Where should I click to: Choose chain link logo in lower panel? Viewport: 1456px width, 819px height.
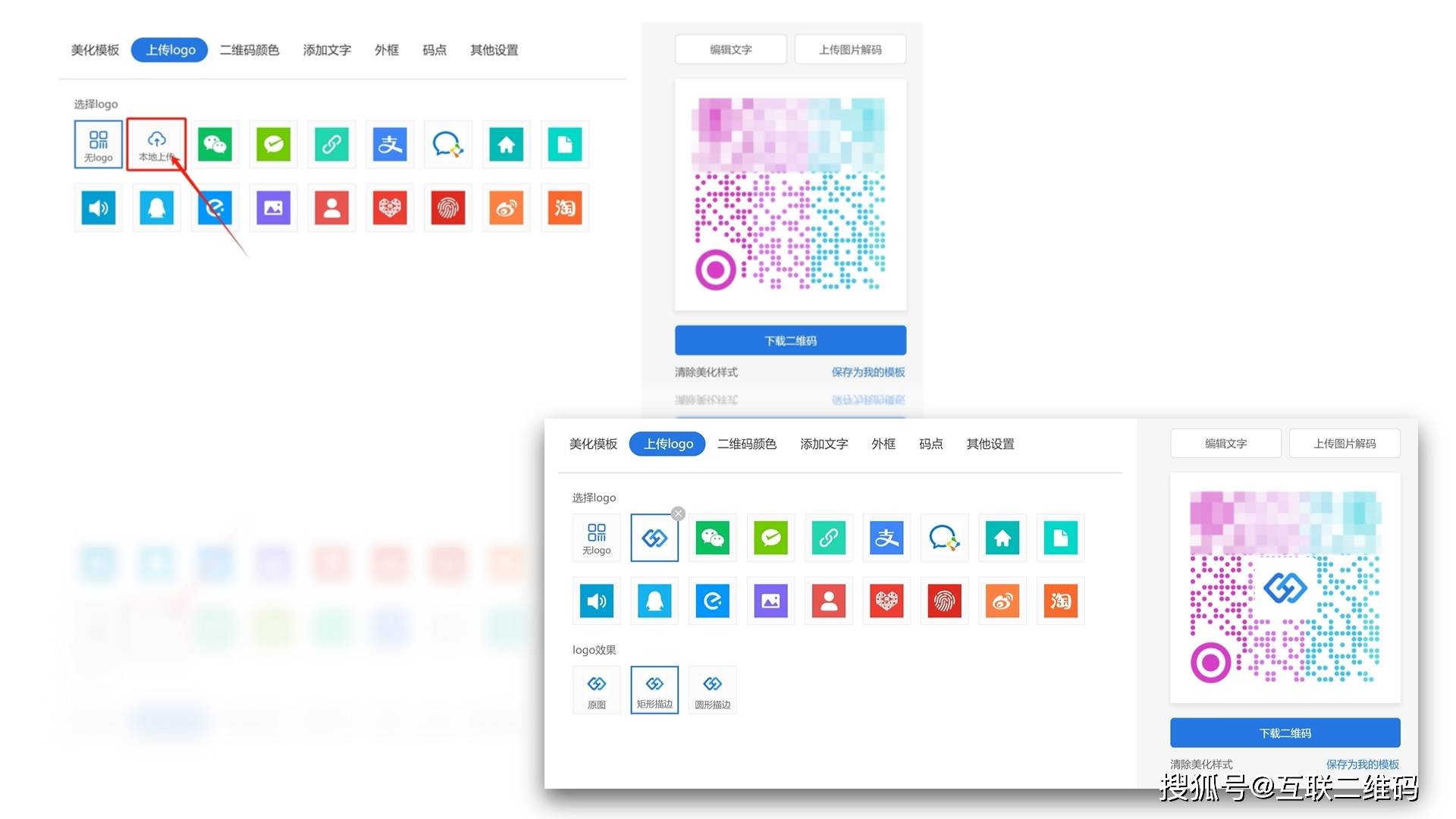829,538
